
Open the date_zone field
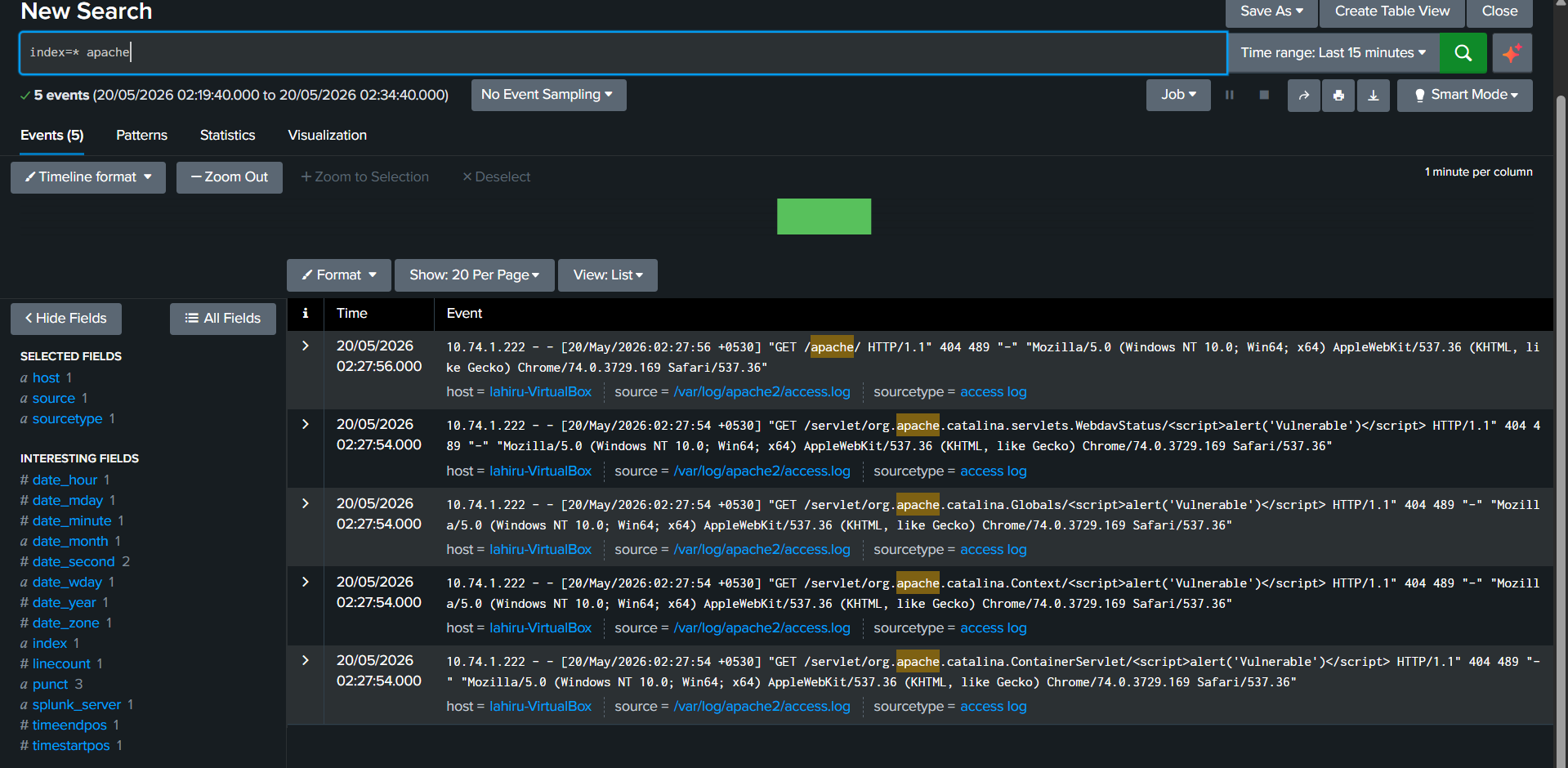(x=66, y=623)
